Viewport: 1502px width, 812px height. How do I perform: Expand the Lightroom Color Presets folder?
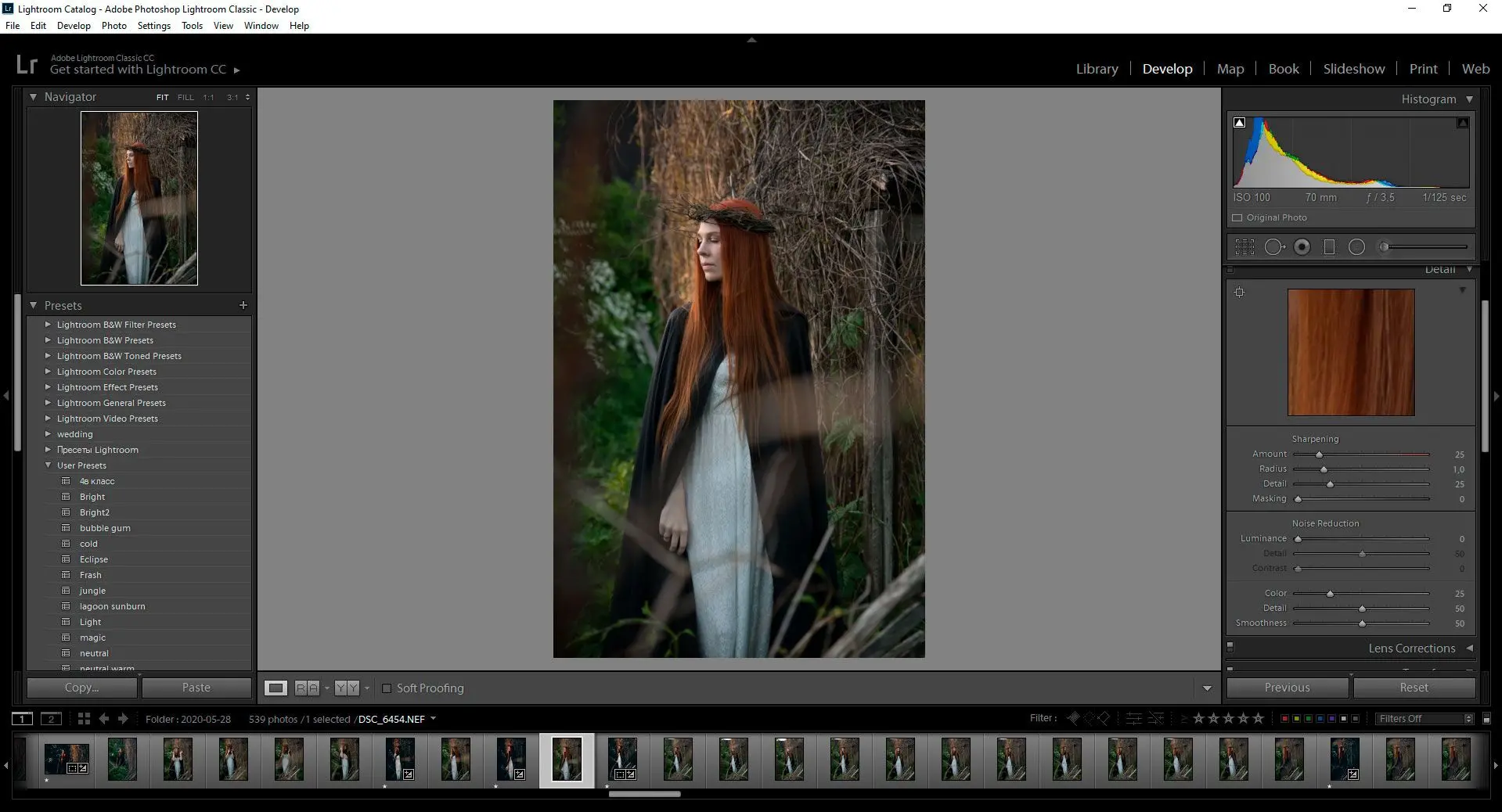(x=49, y=372)
